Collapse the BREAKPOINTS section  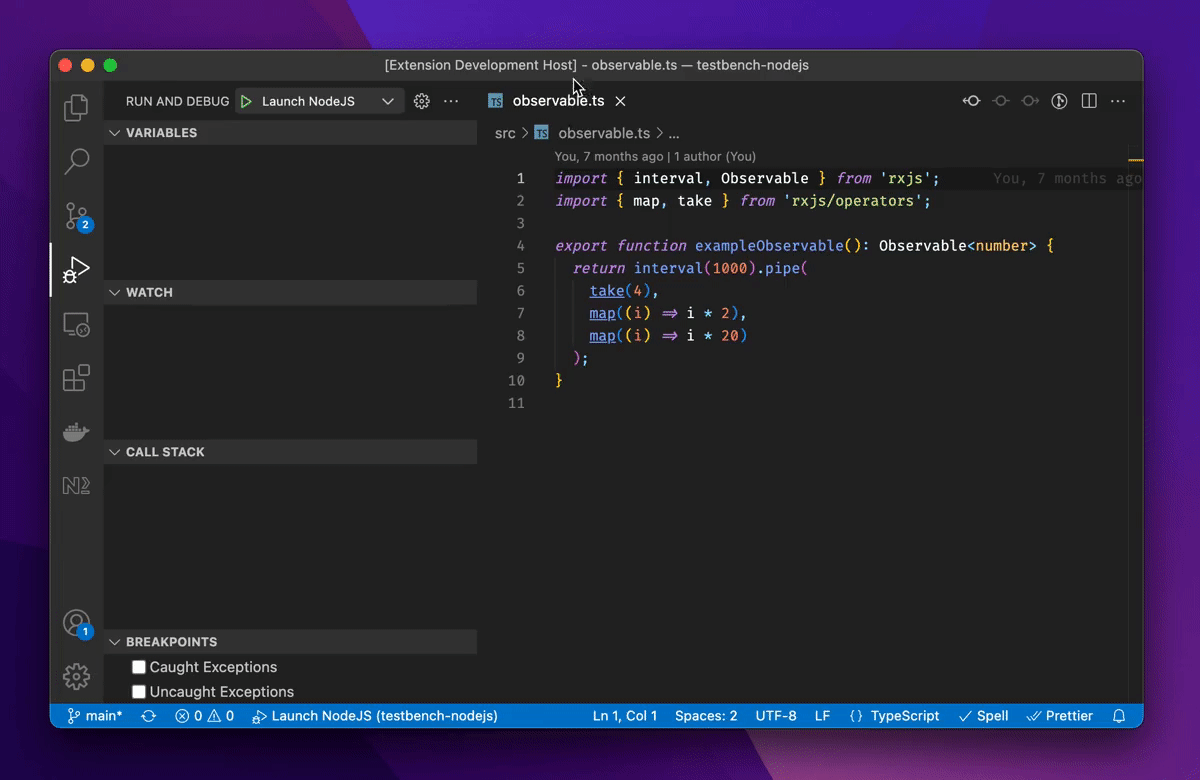click(x=290, y=642)
